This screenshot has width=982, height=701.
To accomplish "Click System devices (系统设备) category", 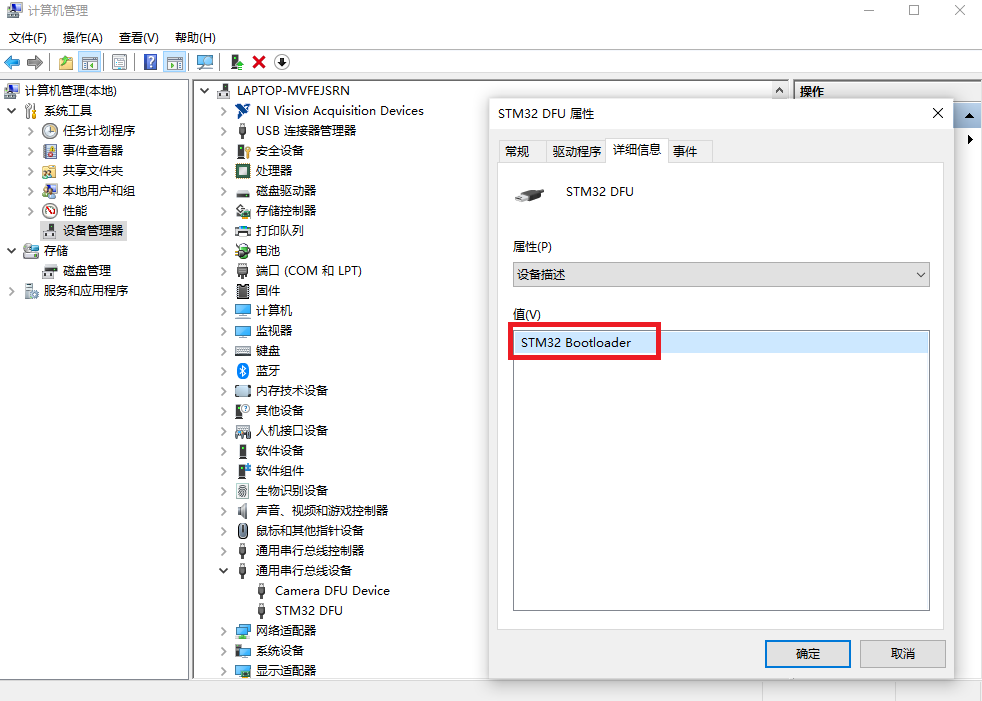I will click(x=279, y=651).
